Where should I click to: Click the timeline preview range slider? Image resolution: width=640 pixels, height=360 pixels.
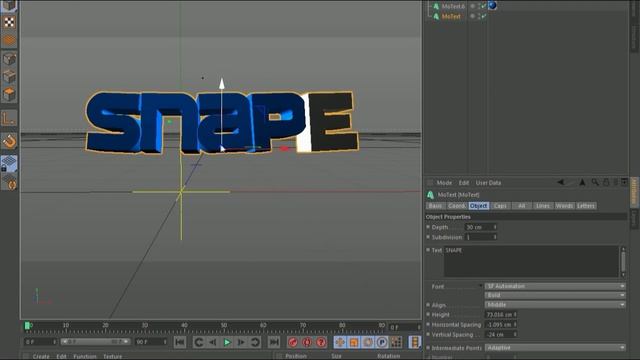(x=95, y=342)
